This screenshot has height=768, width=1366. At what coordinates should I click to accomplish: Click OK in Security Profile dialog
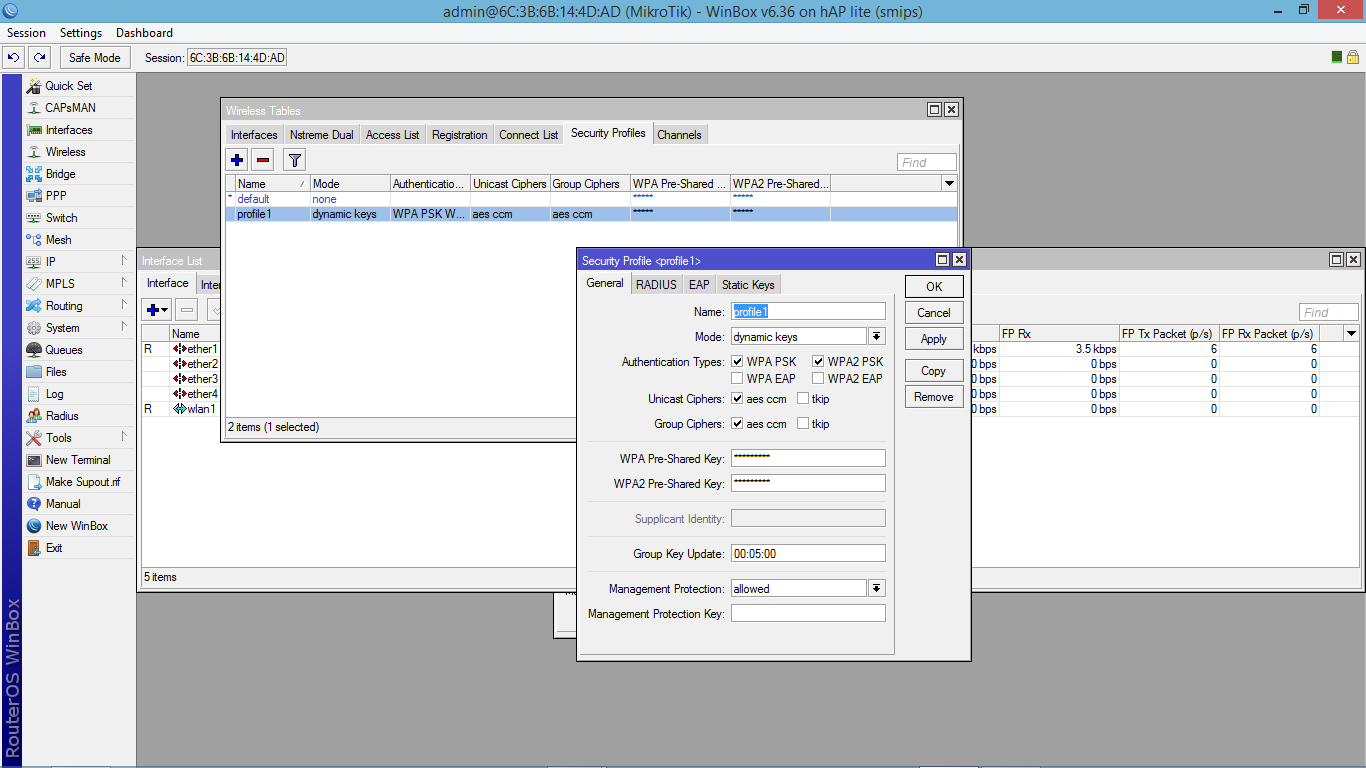tap(934, 287)
